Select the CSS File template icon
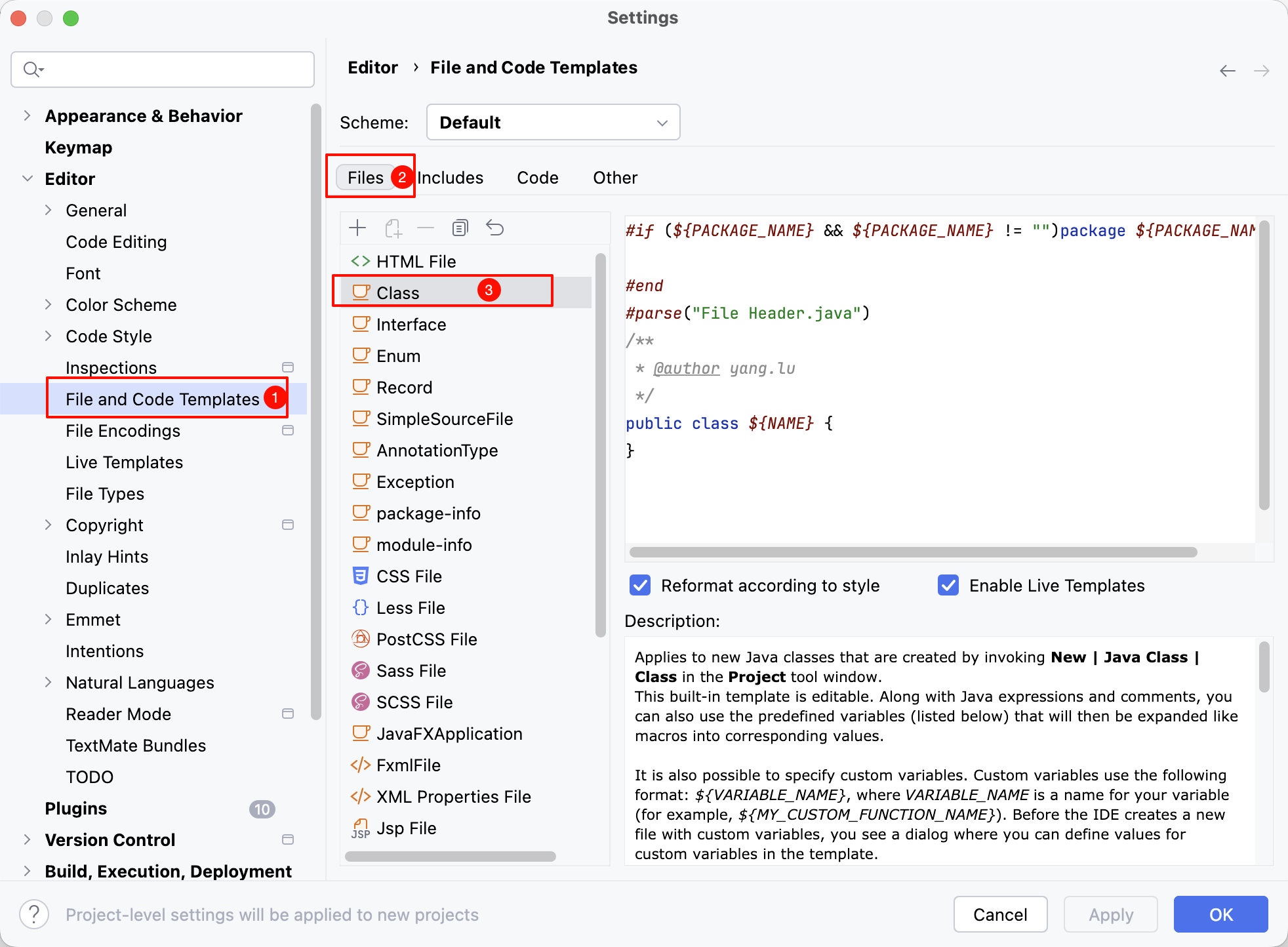Image resolution: width=1288 pixels, height=947 pixels. (x=360, y=576)
